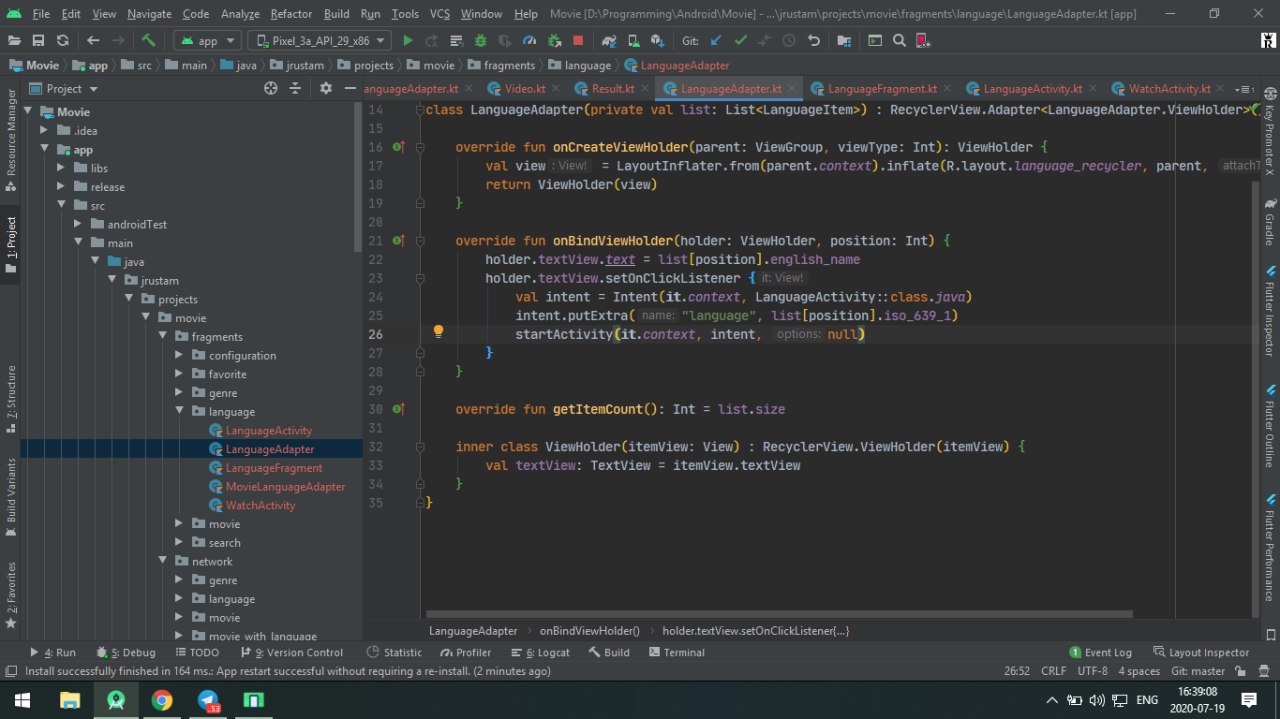Screen dimensions: 1280x719
Task: Expand the androidTest folder
Action: coord(79,224)
